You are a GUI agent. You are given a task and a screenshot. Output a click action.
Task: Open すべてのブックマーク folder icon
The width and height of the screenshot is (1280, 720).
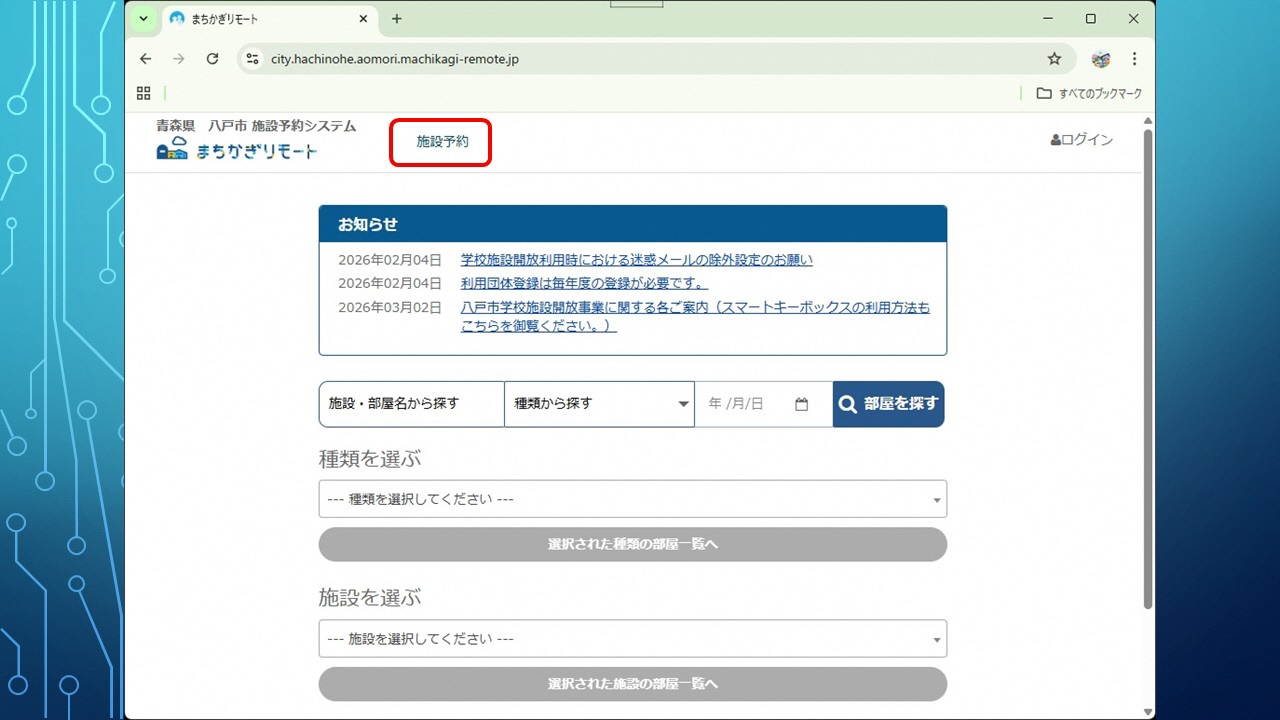click(x=1043, y=92)
